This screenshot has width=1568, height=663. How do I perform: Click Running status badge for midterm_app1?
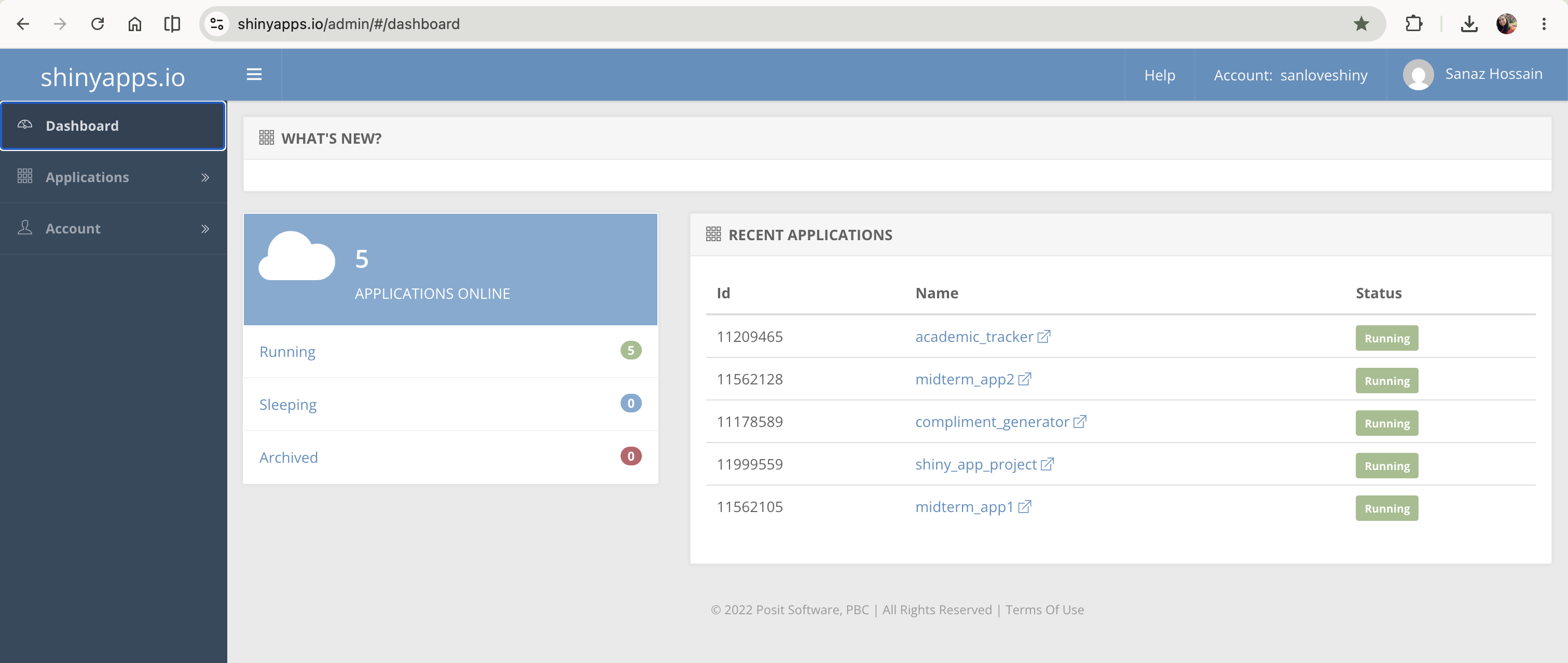click(1386, 508)
